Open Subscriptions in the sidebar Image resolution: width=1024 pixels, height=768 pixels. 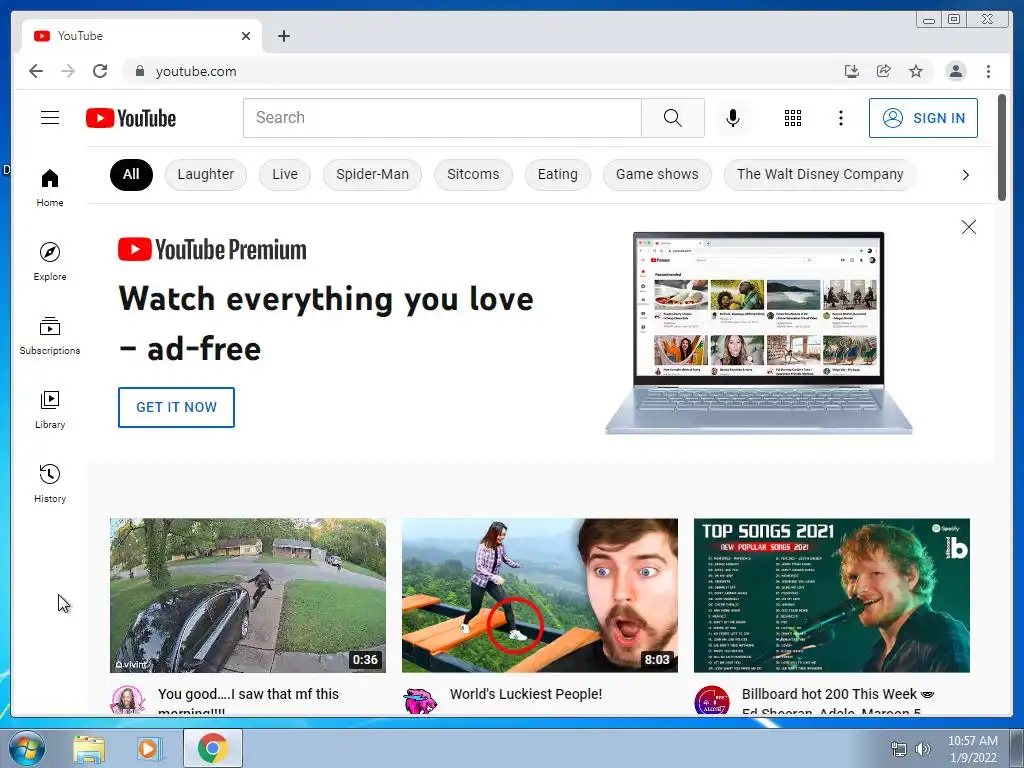point(50,336)
